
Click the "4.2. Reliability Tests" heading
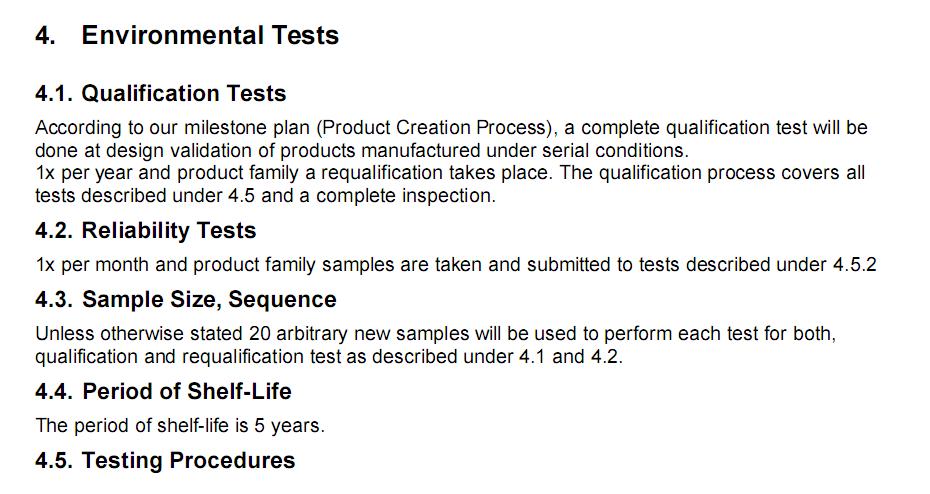[x=145, y=231]
